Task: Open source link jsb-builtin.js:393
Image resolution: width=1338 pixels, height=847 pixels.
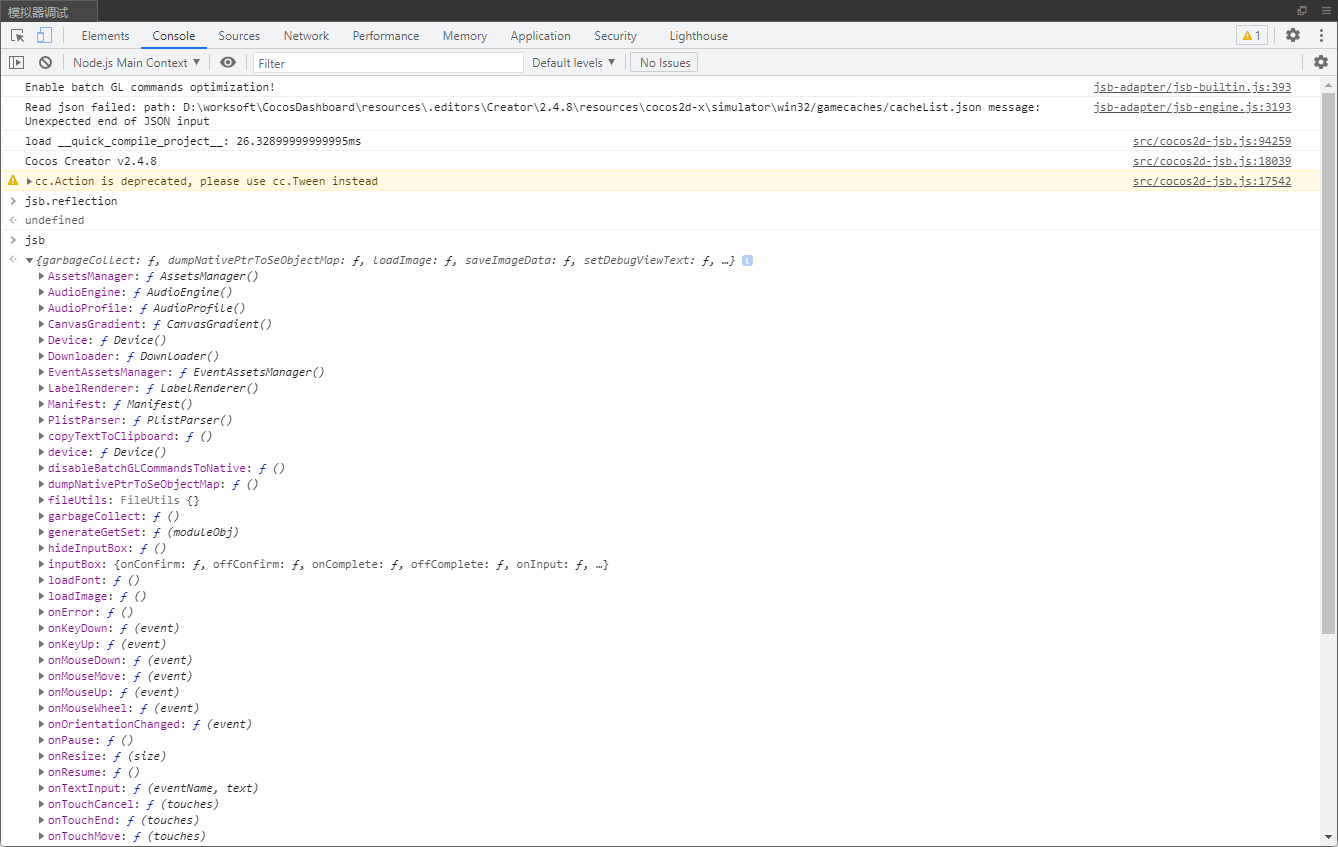Action: 1192,87
